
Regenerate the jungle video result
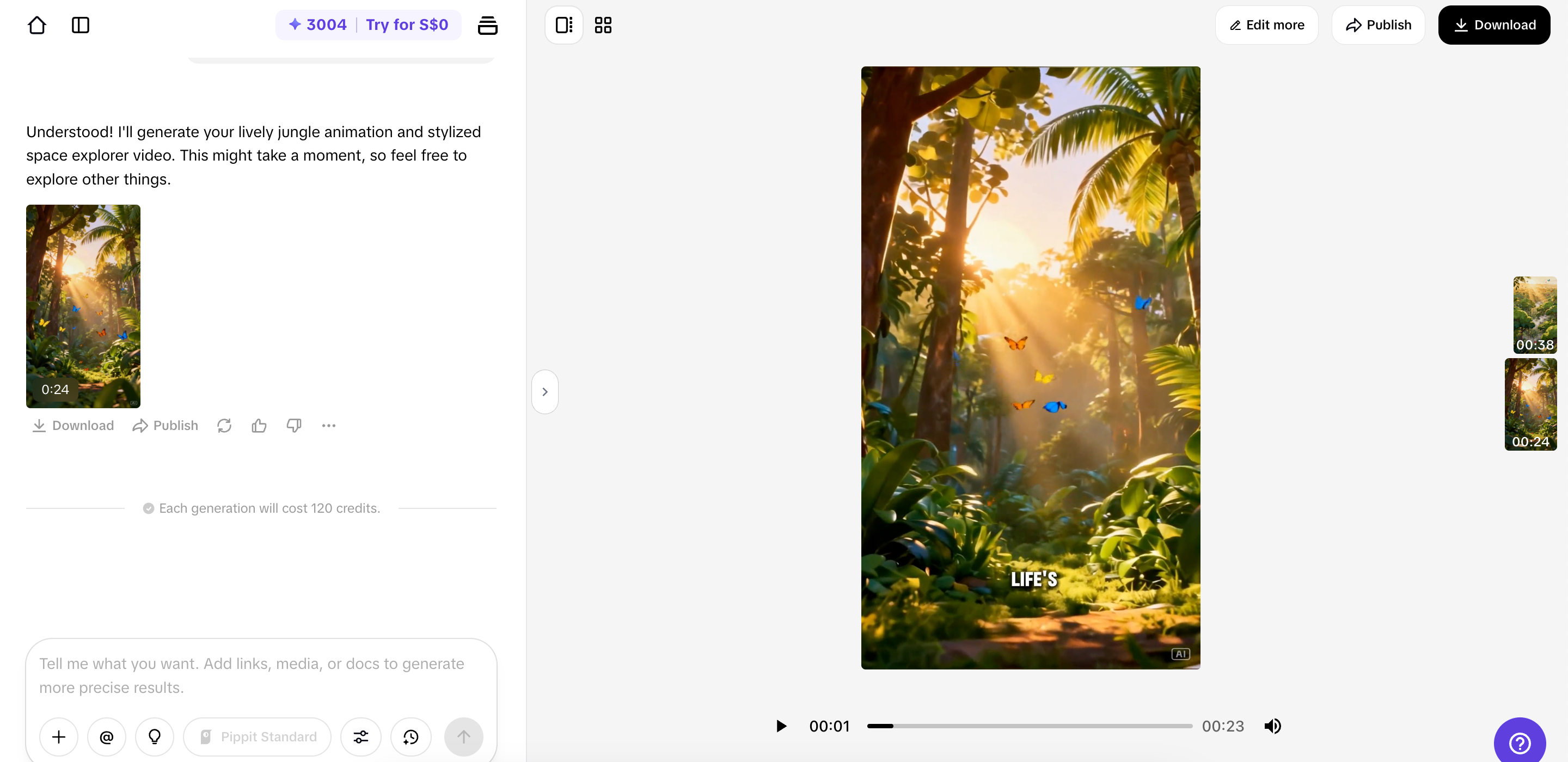tap(224, 426)
